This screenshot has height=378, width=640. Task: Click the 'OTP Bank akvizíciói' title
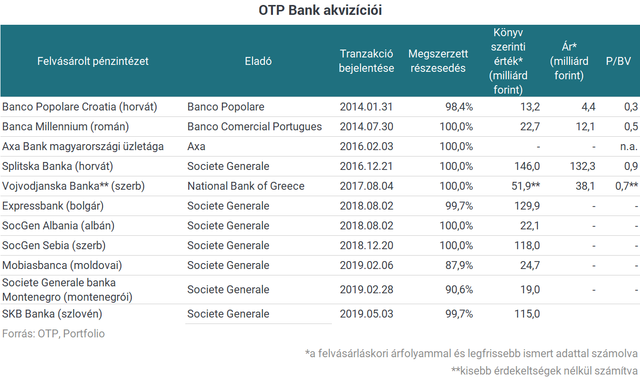[x=320, y=10]
